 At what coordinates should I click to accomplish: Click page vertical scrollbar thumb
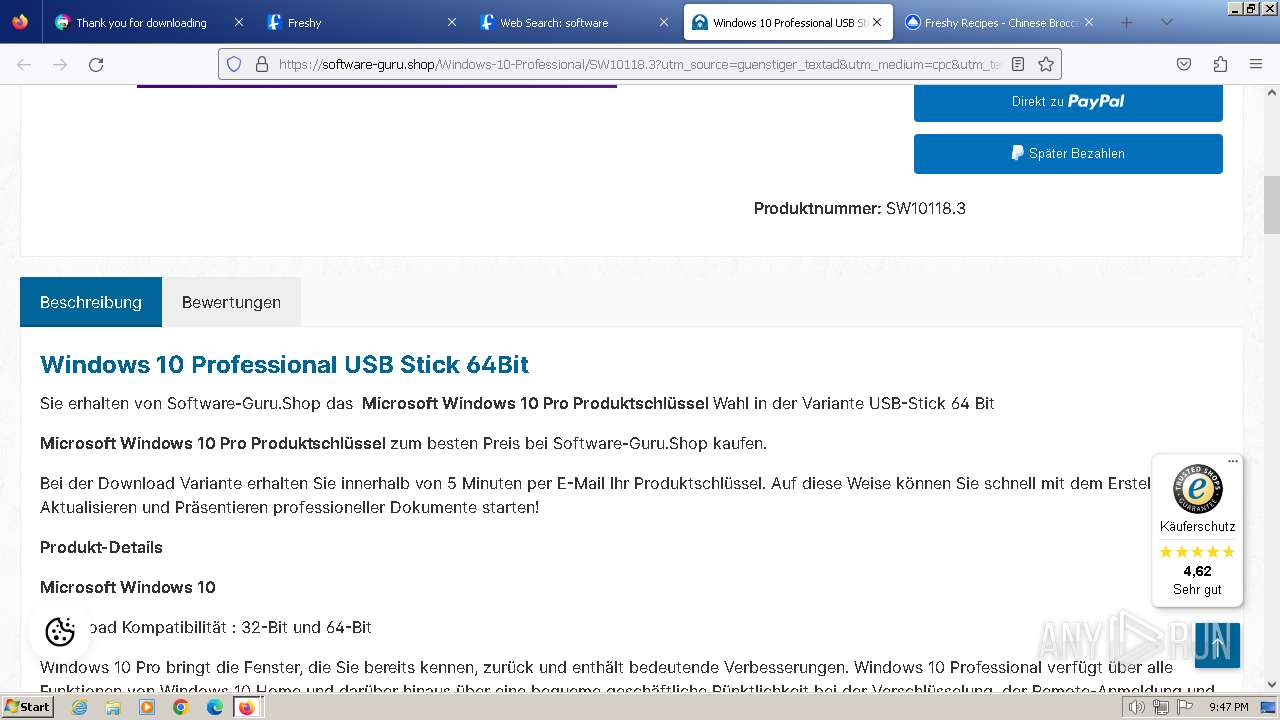coord(1272,204)
